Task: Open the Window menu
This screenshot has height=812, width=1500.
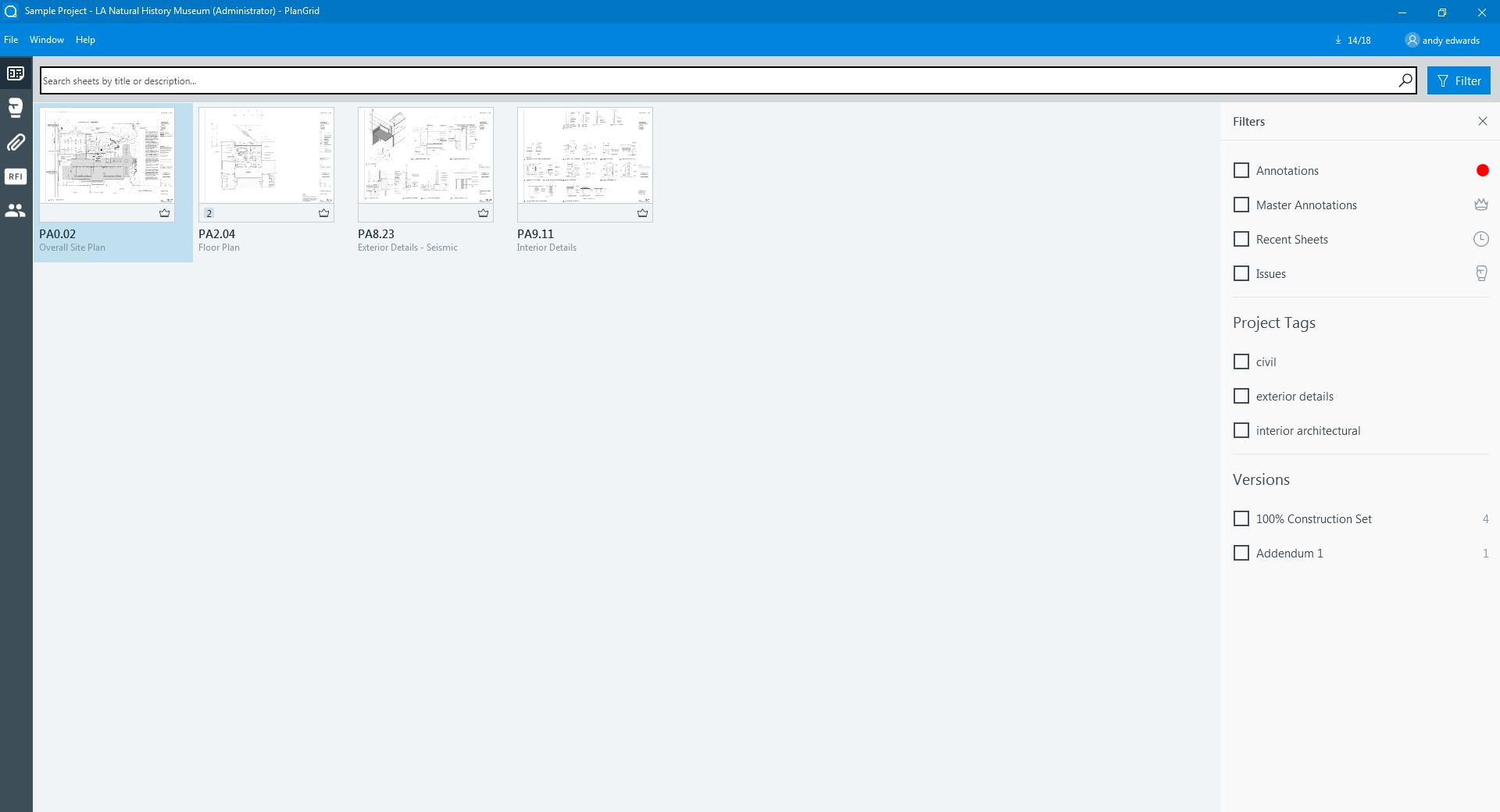Action: coord(47,40)
